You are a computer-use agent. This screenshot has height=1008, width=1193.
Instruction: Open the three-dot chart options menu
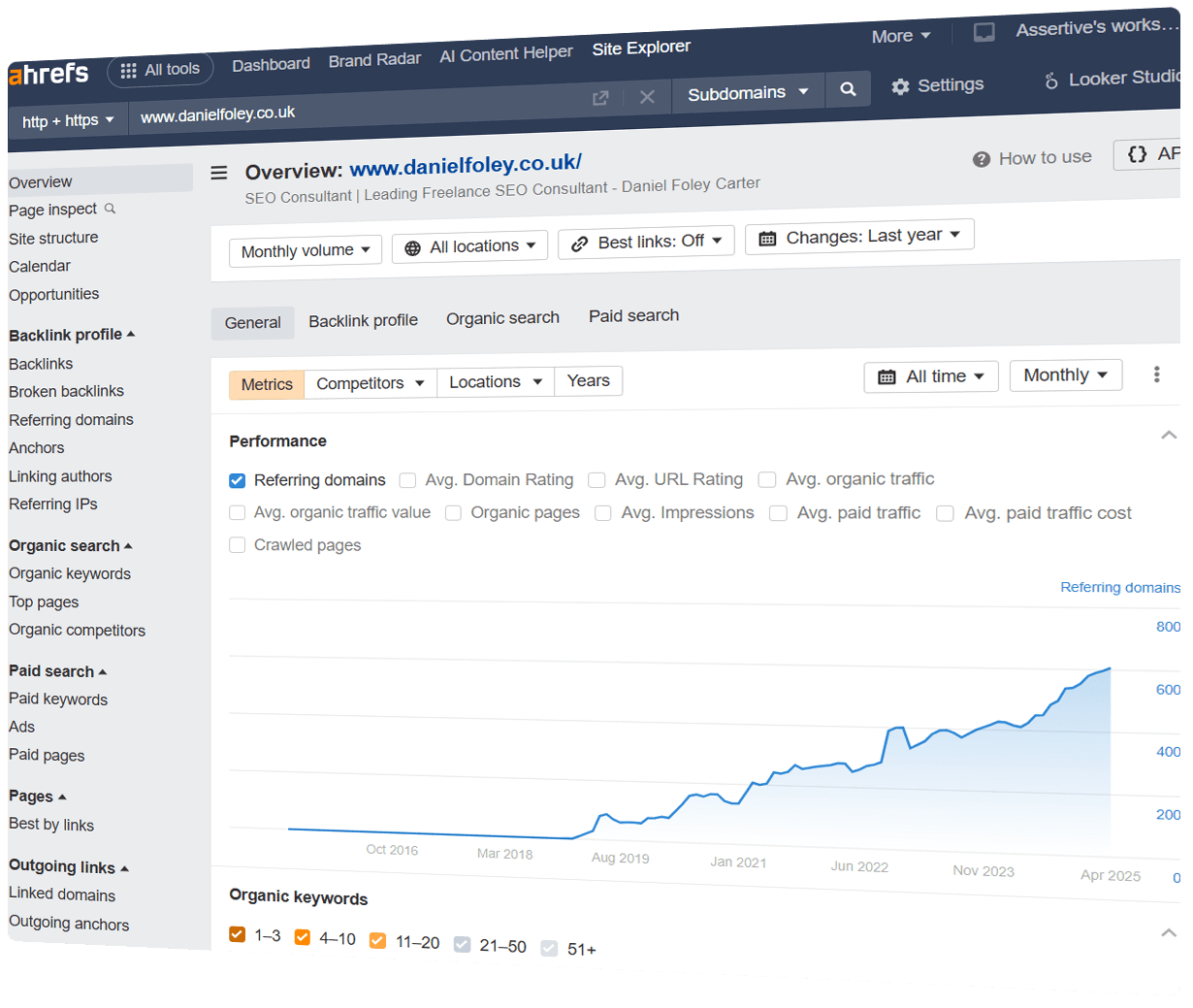pyautogui.click(x=1156, y=374)
